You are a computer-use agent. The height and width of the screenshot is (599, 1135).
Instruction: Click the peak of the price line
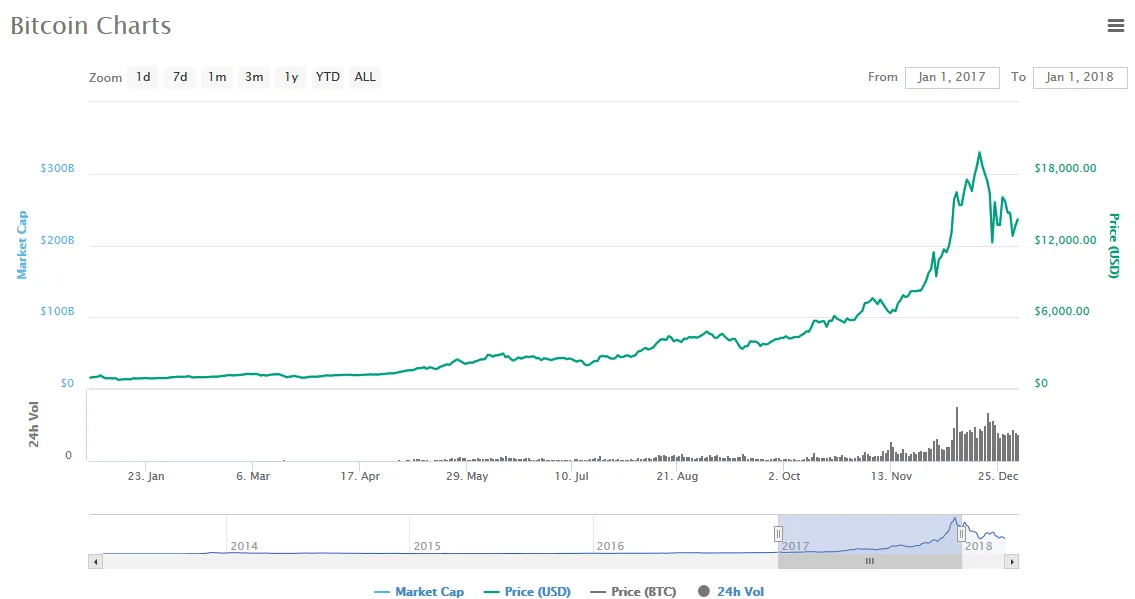pos(979,153)
